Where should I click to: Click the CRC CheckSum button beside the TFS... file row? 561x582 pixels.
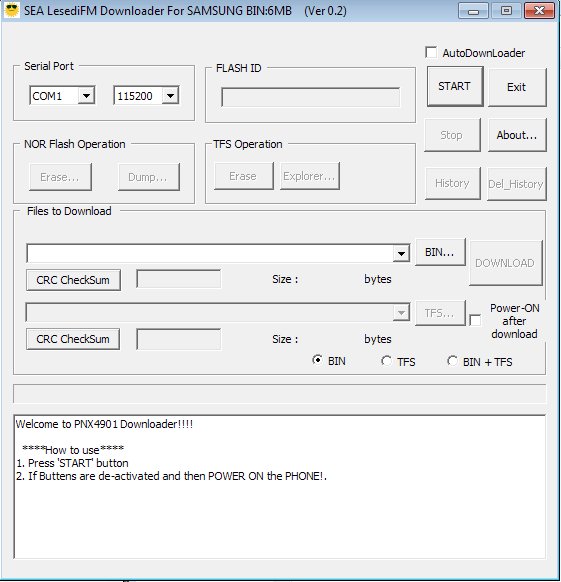73,339
